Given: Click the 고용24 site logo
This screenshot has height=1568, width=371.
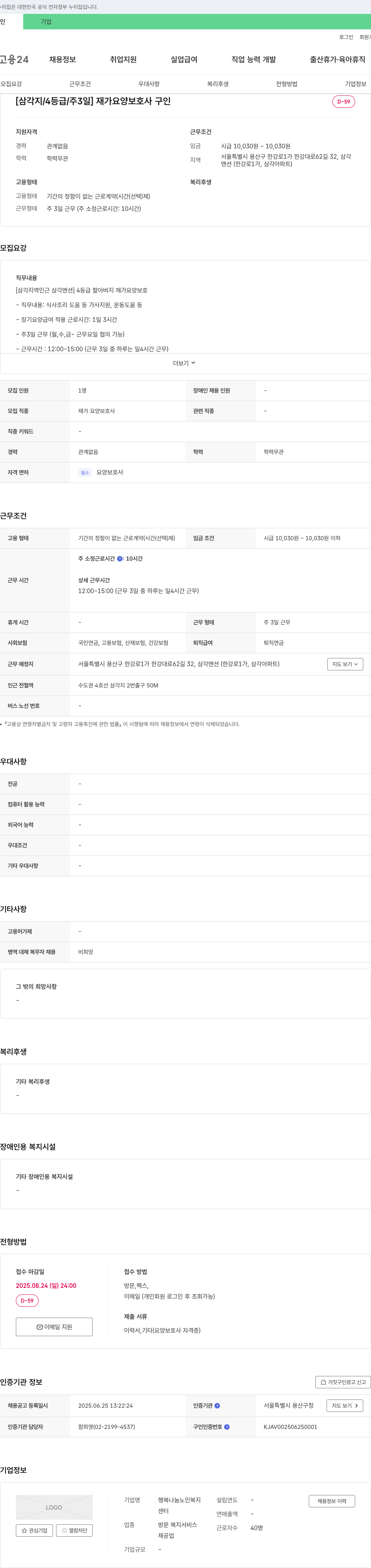Looking at the screenshot, I should click(x=14, y=60).
